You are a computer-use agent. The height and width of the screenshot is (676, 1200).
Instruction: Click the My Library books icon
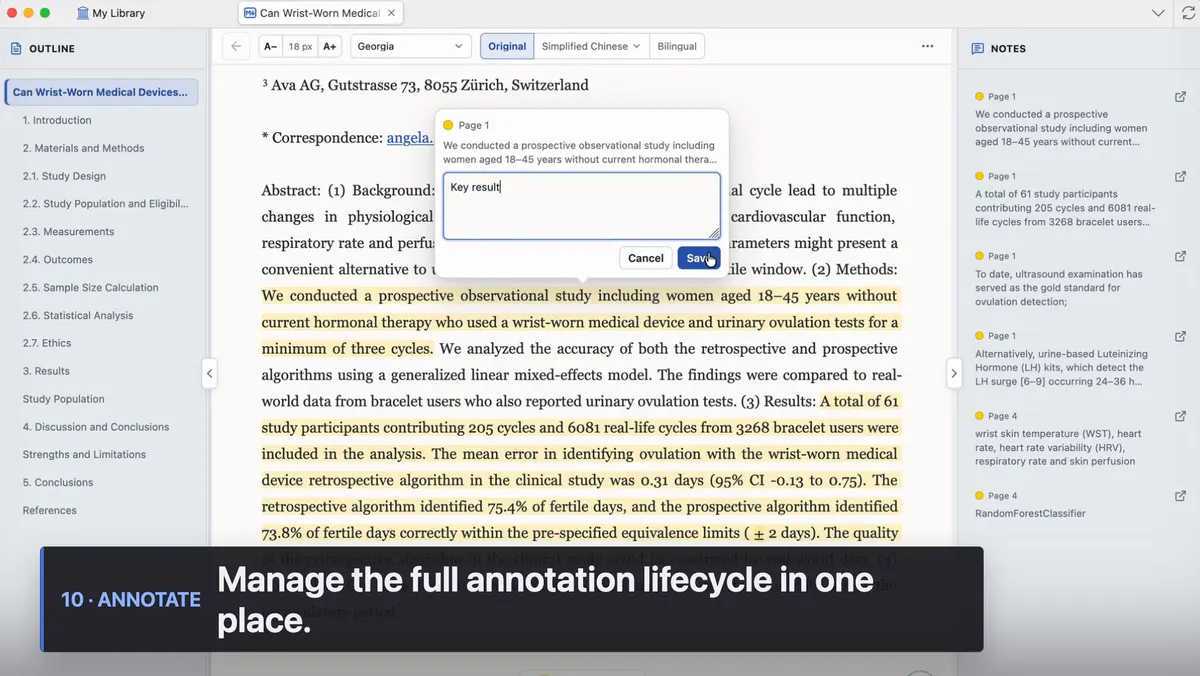[x=82, y=13]
